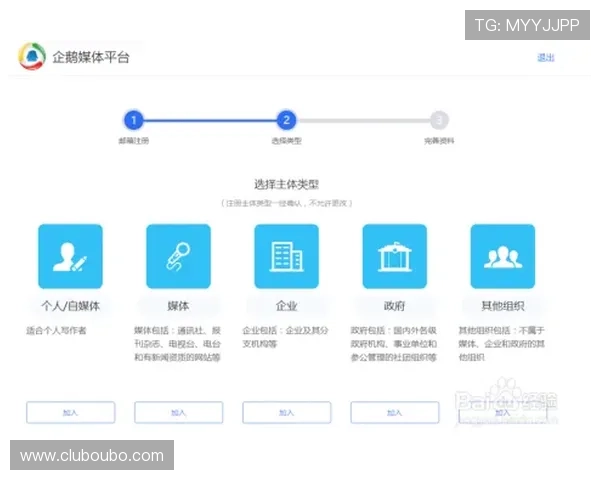Click the 选择主体类型 heading
This screenshot has width=600, height=480.
(287, 184)
